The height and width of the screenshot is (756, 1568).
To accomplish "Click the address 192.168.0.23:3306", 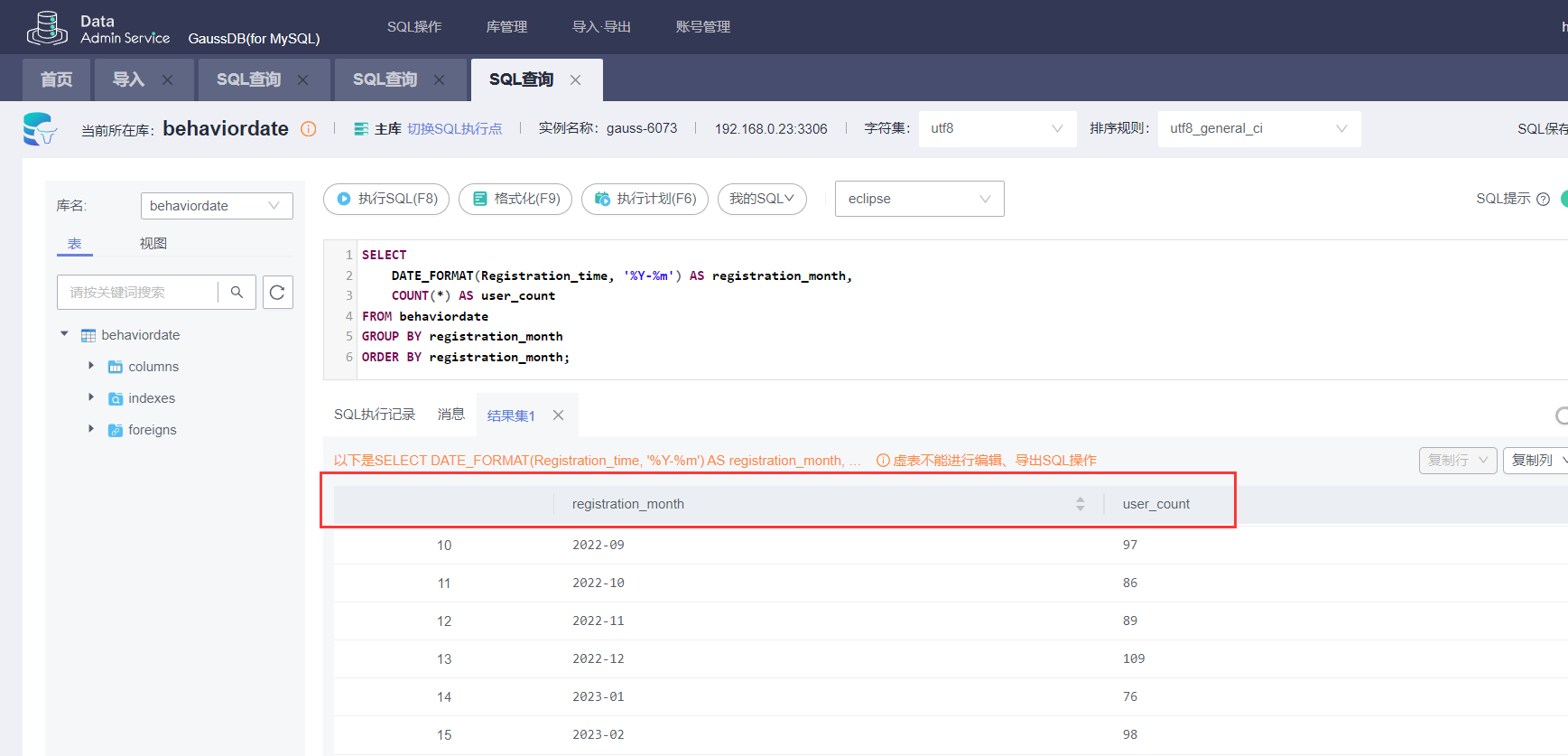I will pos(771,129).
